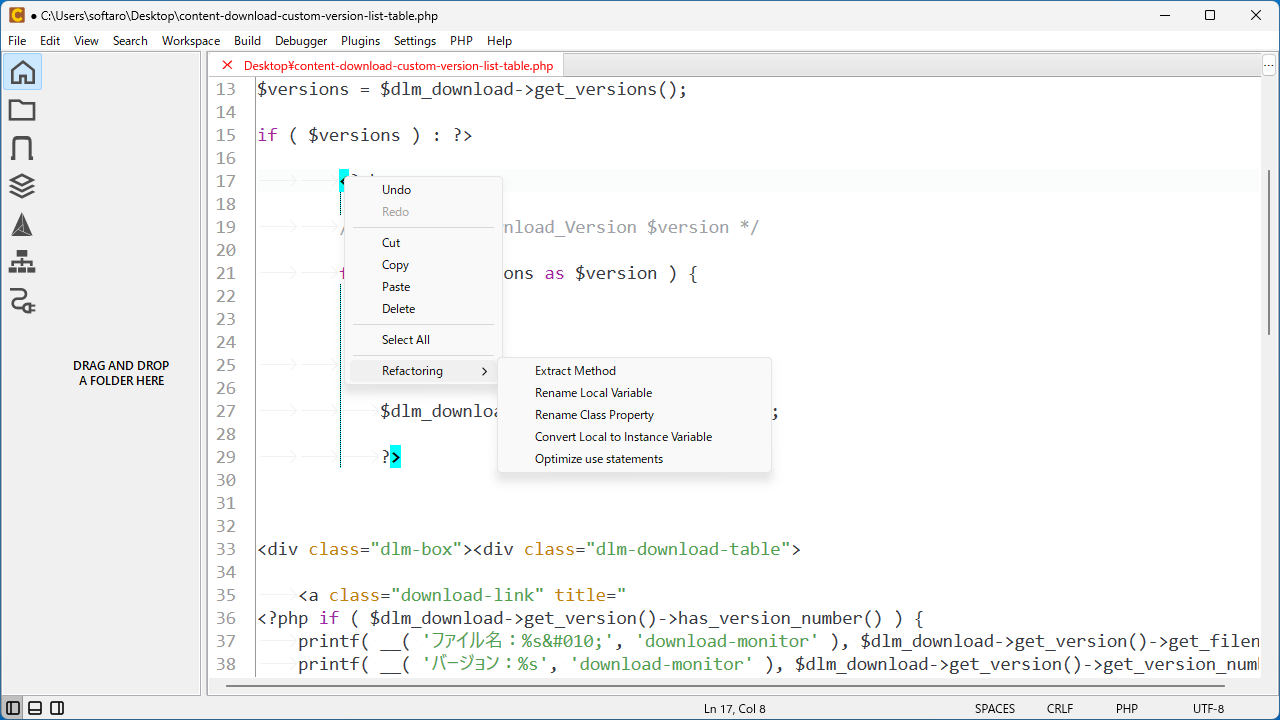Close the content-download-custom-version-list-table.php tab

click(x=227, y=65)
